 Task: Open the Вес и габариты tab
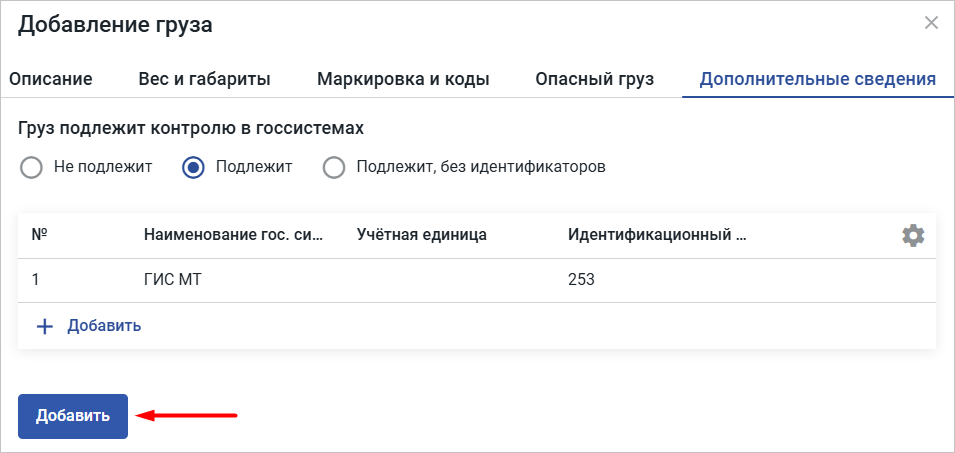pyautogui.click(x=204, y=79)
